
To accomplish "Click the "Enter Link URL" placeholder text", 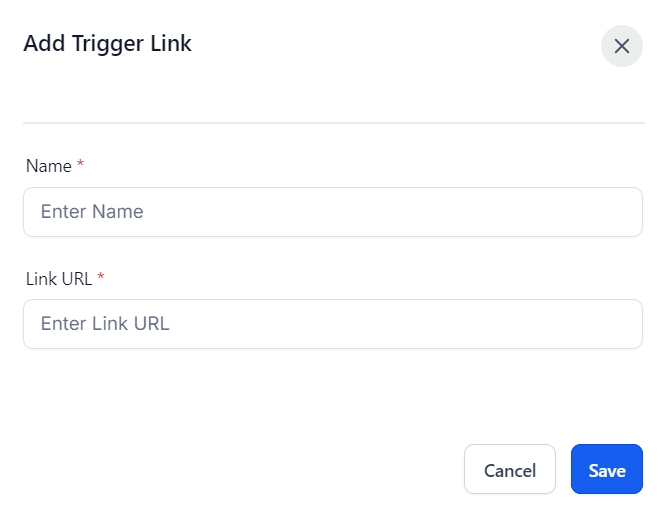I will tap(105, 324).
